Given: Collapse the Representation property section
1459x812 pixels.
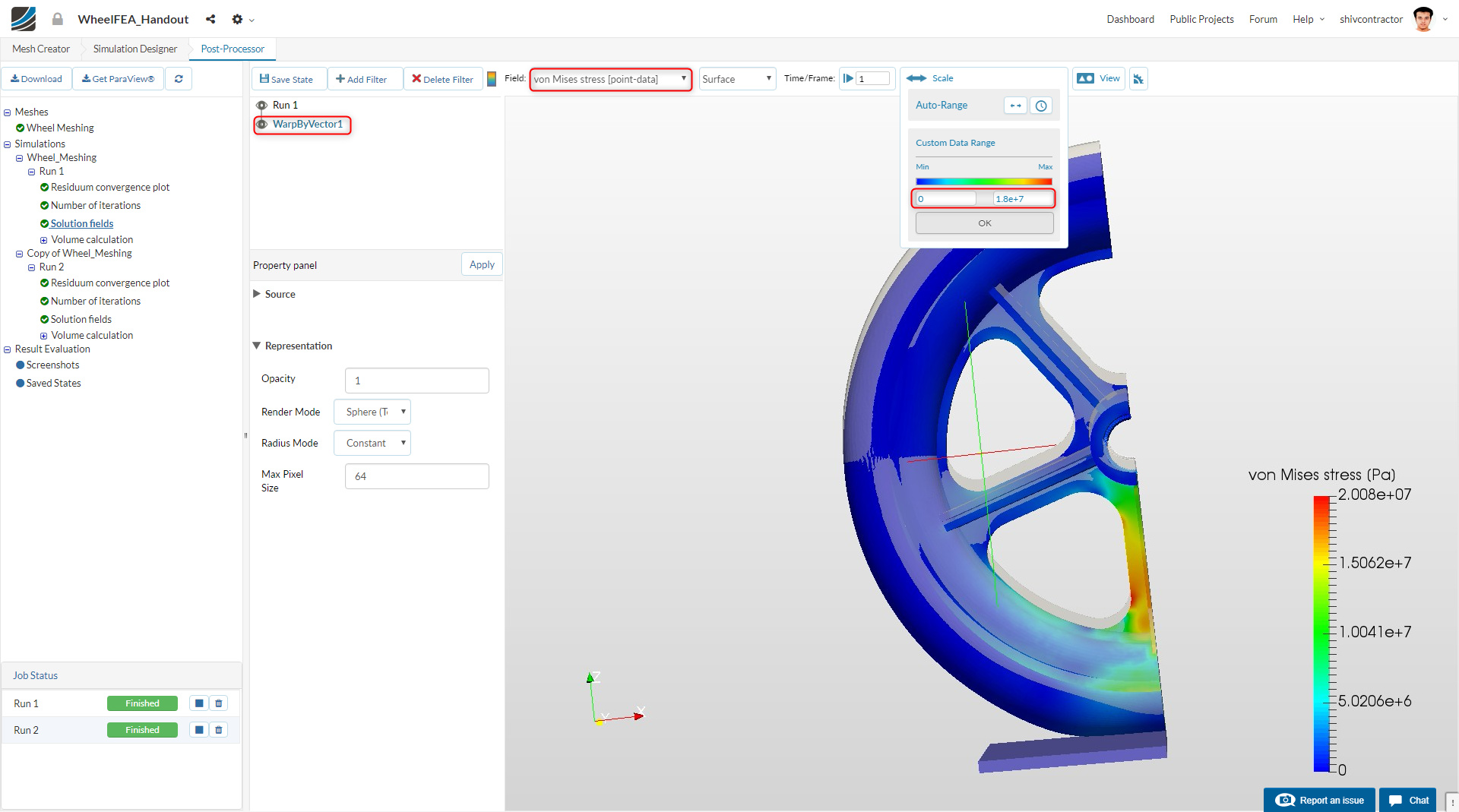Looking at the screenshot, I should (257, 346).
